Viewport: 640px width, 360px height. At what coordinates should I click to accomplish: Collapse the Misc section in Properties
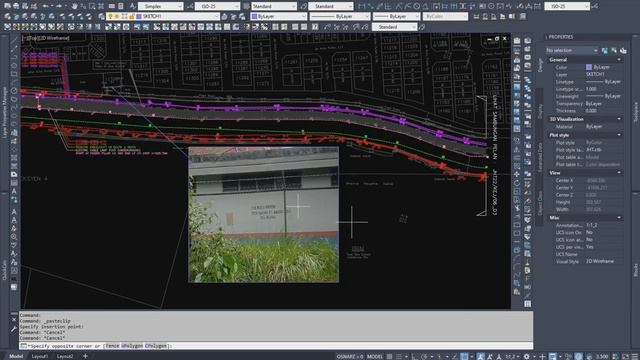point(619,218)
